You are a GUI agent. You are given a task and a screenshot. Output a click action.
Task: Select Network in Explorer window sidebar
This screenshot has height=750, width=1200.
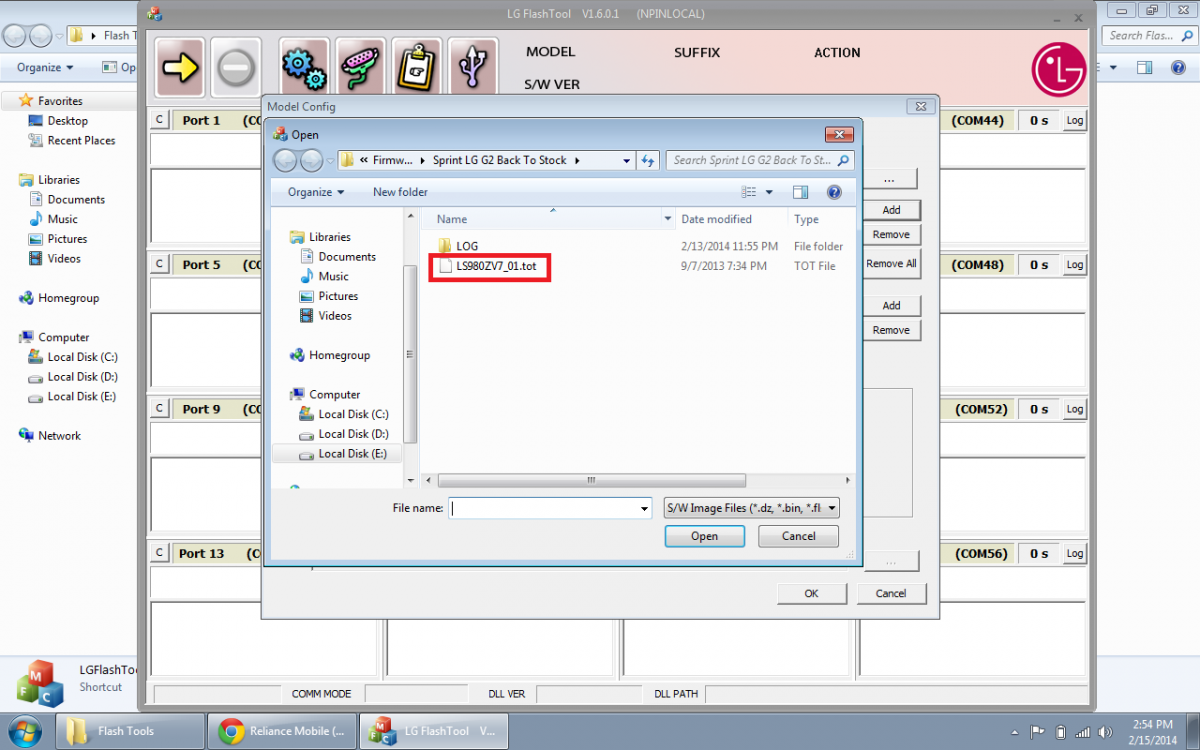point(59,436)
